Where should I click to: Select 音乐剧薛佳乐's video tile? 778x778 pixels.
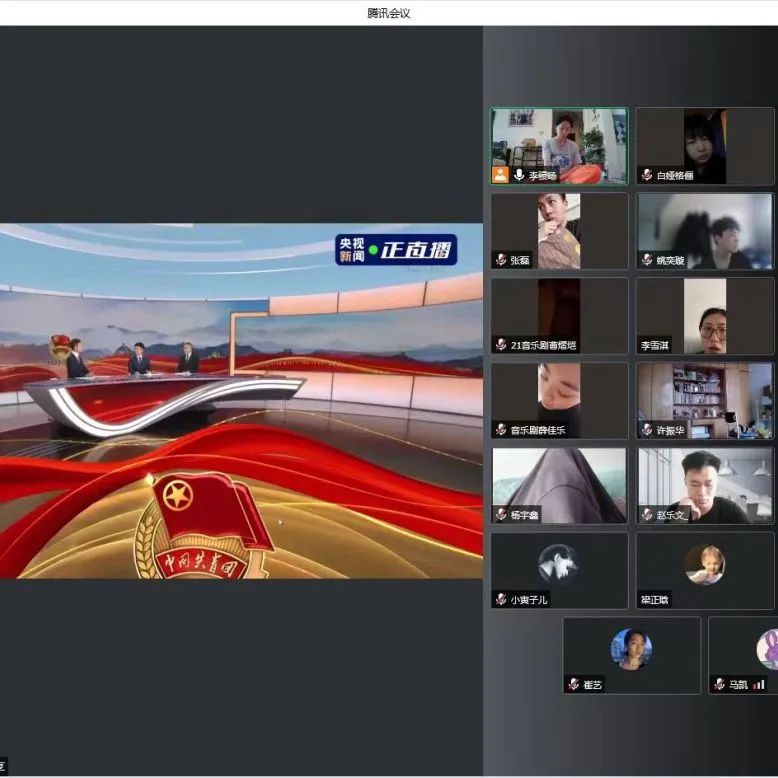(x=559, y=401)
